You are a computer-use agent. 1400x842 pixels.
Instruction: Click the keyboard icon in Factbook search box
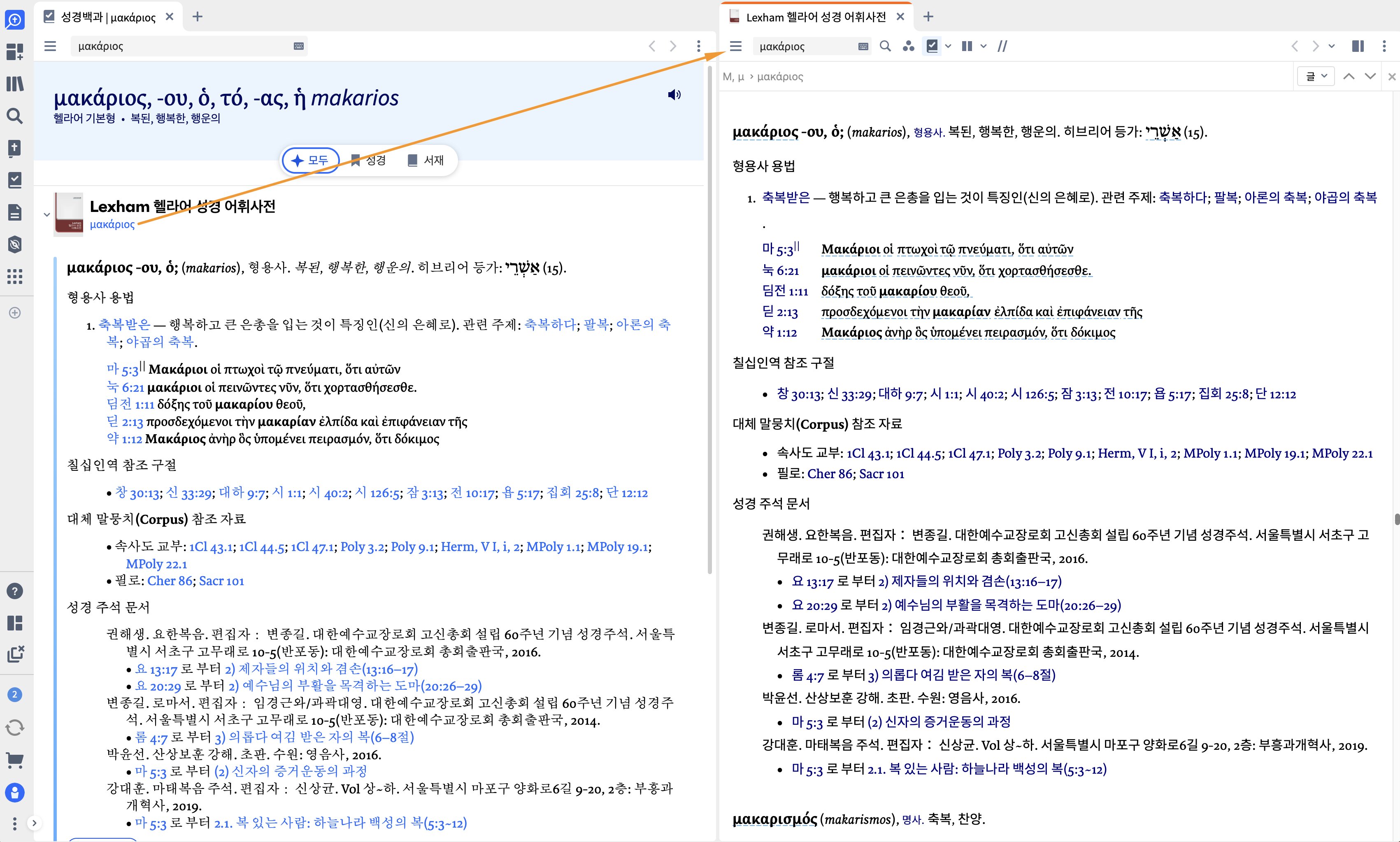coord(298,47)
